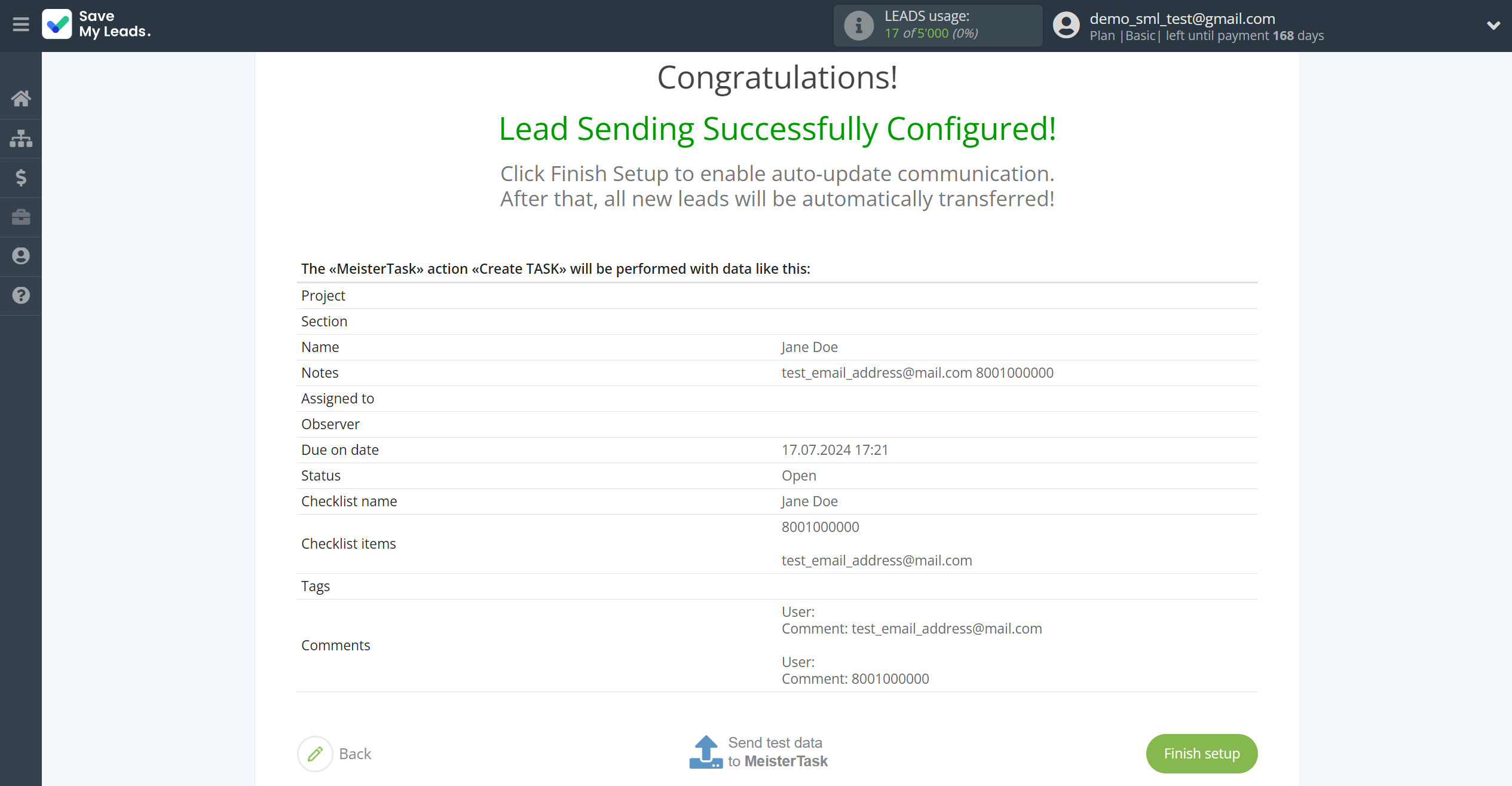This screenshot has width=1512, height=786.
Task: Go to home dashboard icon
Action: [x=21, y=99]
